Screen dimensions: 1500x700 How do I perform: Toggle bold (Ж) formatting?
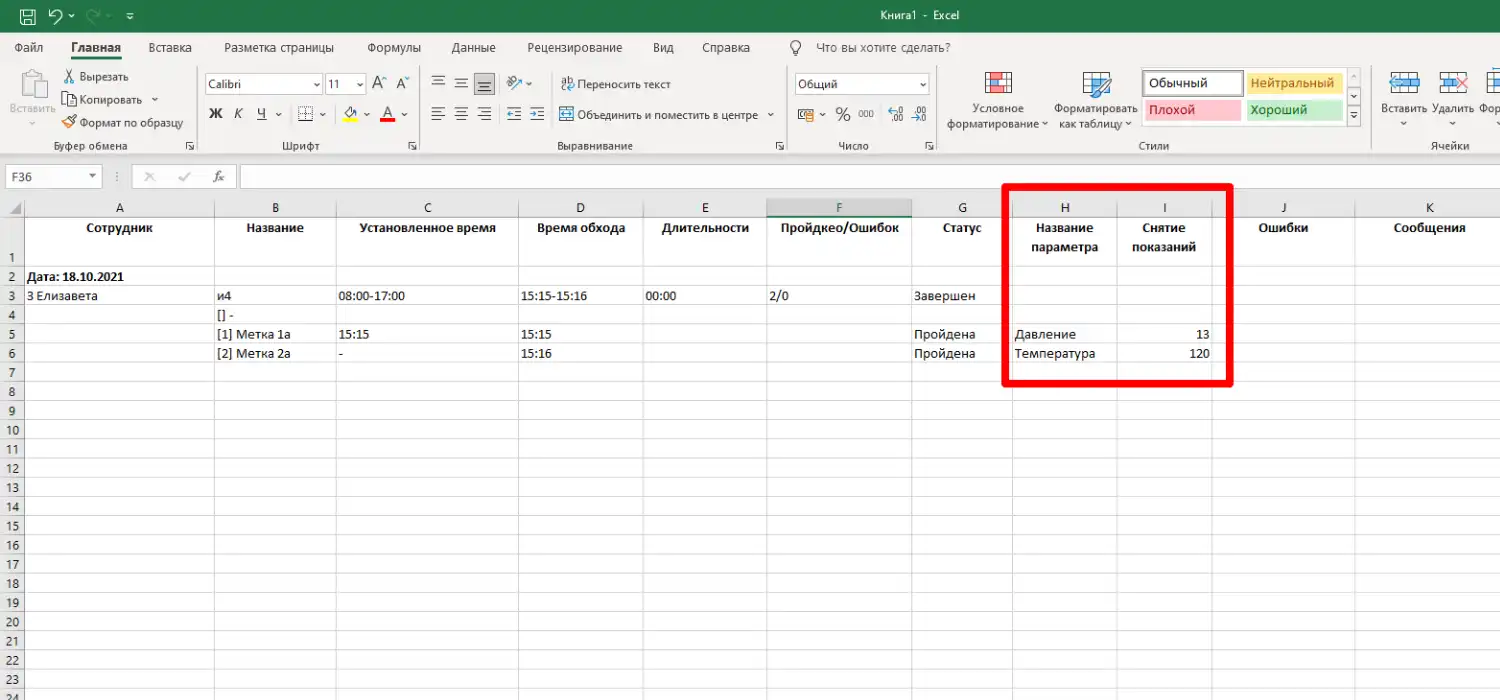click(215, 114)
